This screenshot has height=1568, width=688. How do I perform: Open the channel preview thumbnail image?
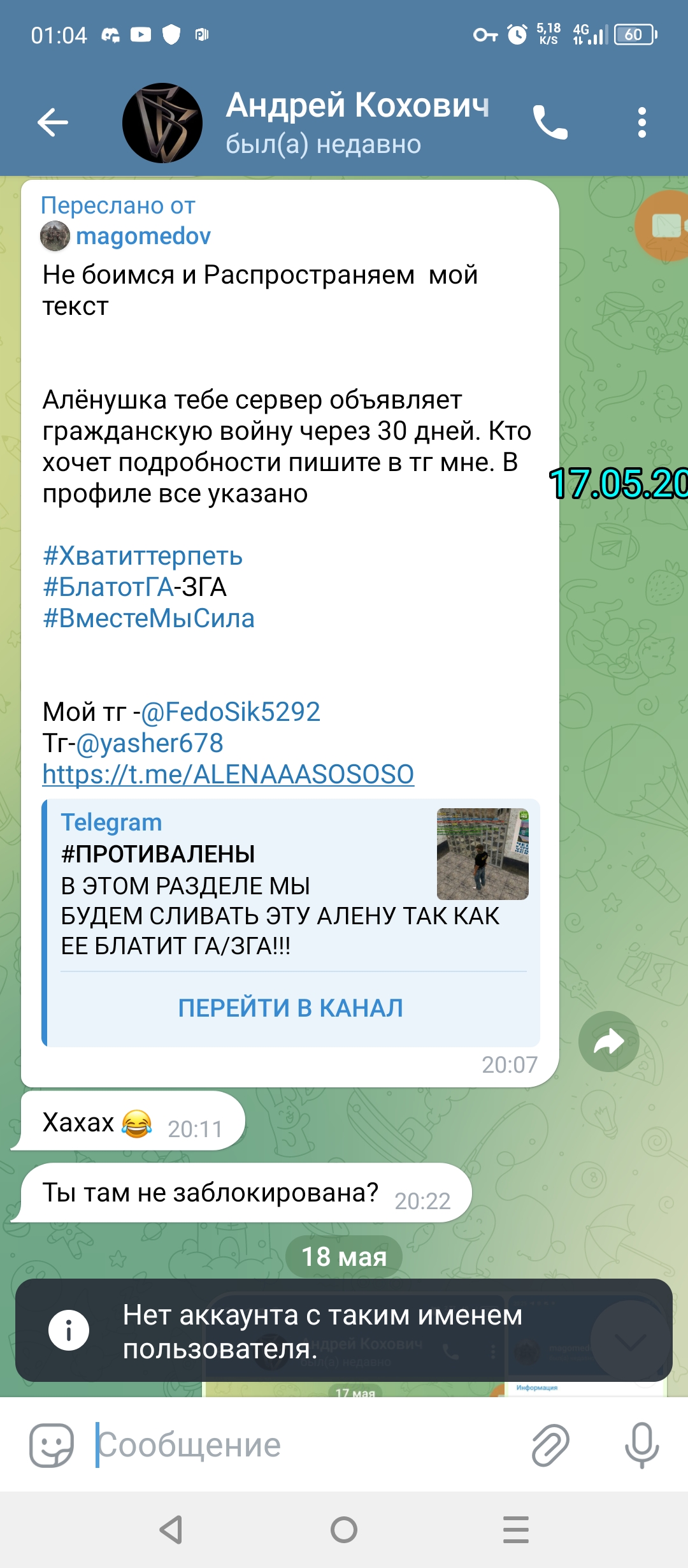point(482,854)
